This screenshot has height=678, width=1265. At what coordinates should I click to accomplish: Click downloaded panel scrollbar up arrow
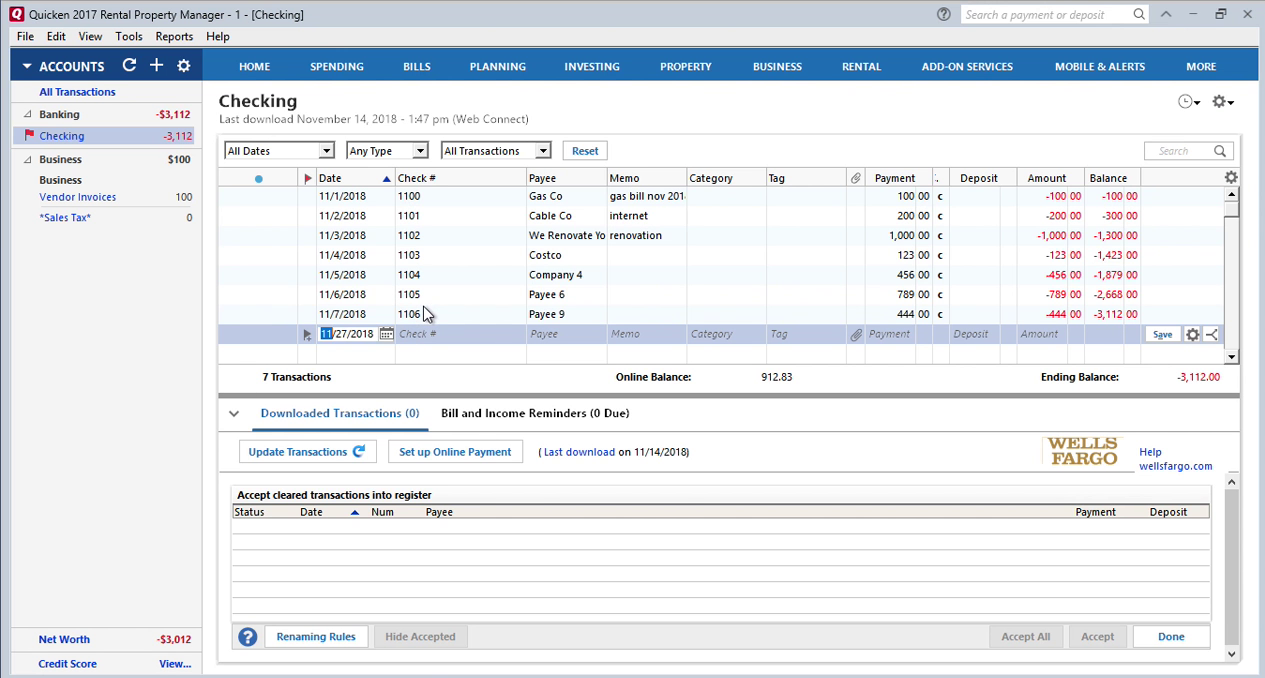(1231, 483)
